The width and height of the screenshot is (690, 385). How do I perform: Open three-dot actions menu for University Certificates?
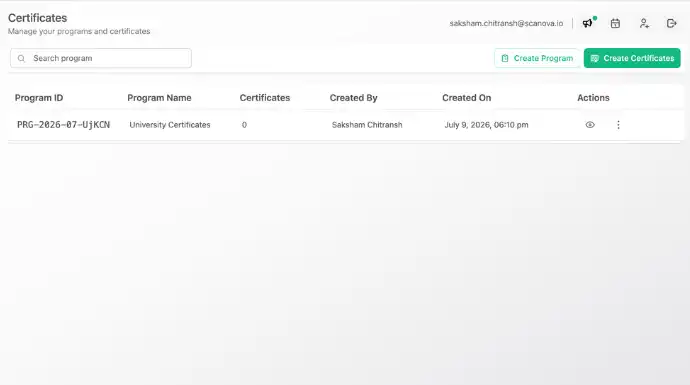(618, 125)
